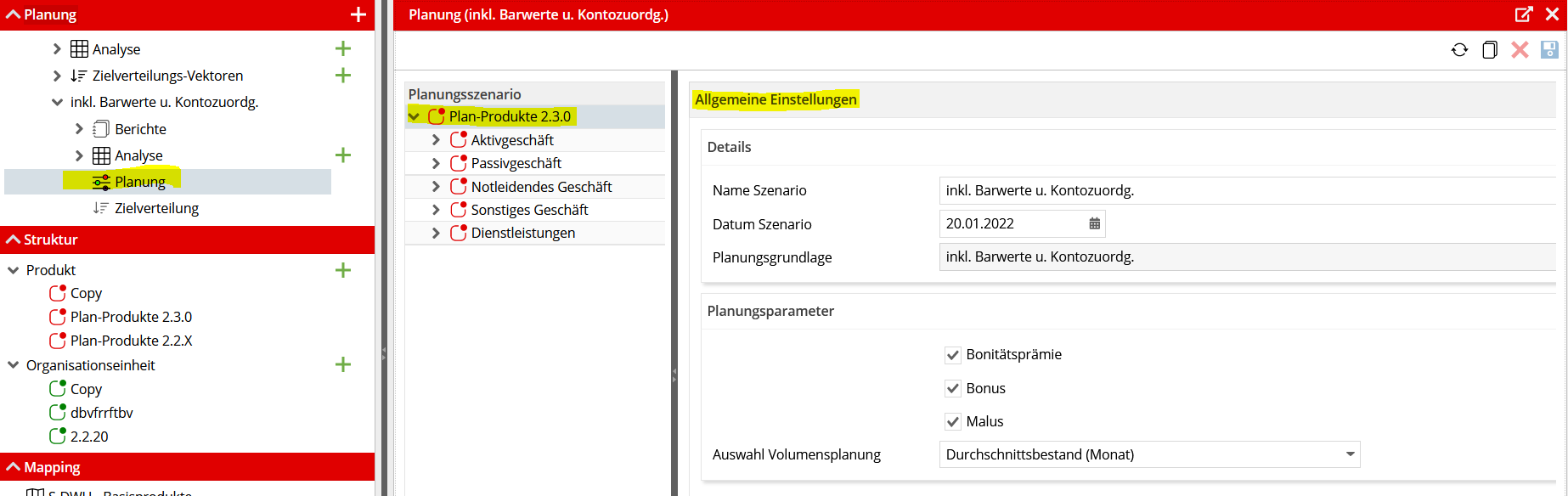The image size is (1568, 496).
Task: Expand the Aktivgeschäft tree node
Action: point(436,140)
